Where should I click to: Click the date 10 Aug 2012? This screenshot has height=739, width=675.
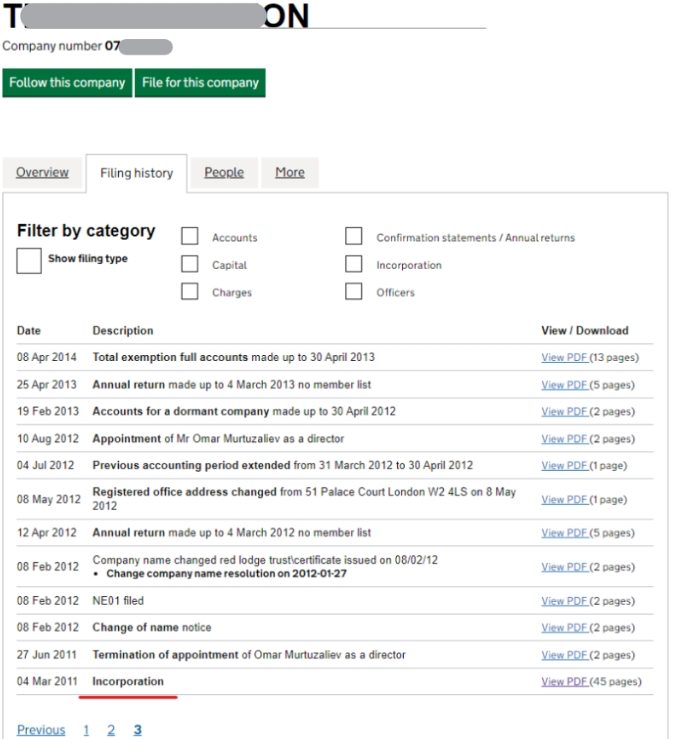[48, 439]
